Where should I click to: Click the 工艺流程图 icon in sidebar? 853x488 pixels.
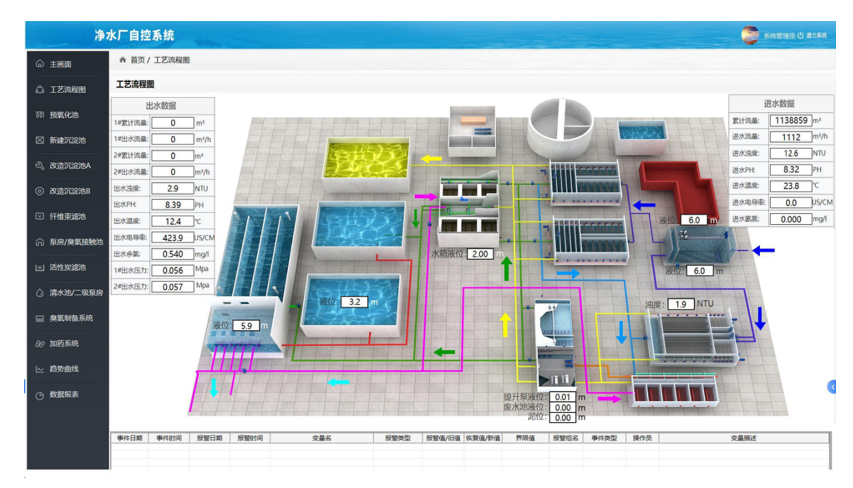click(40, 89)
